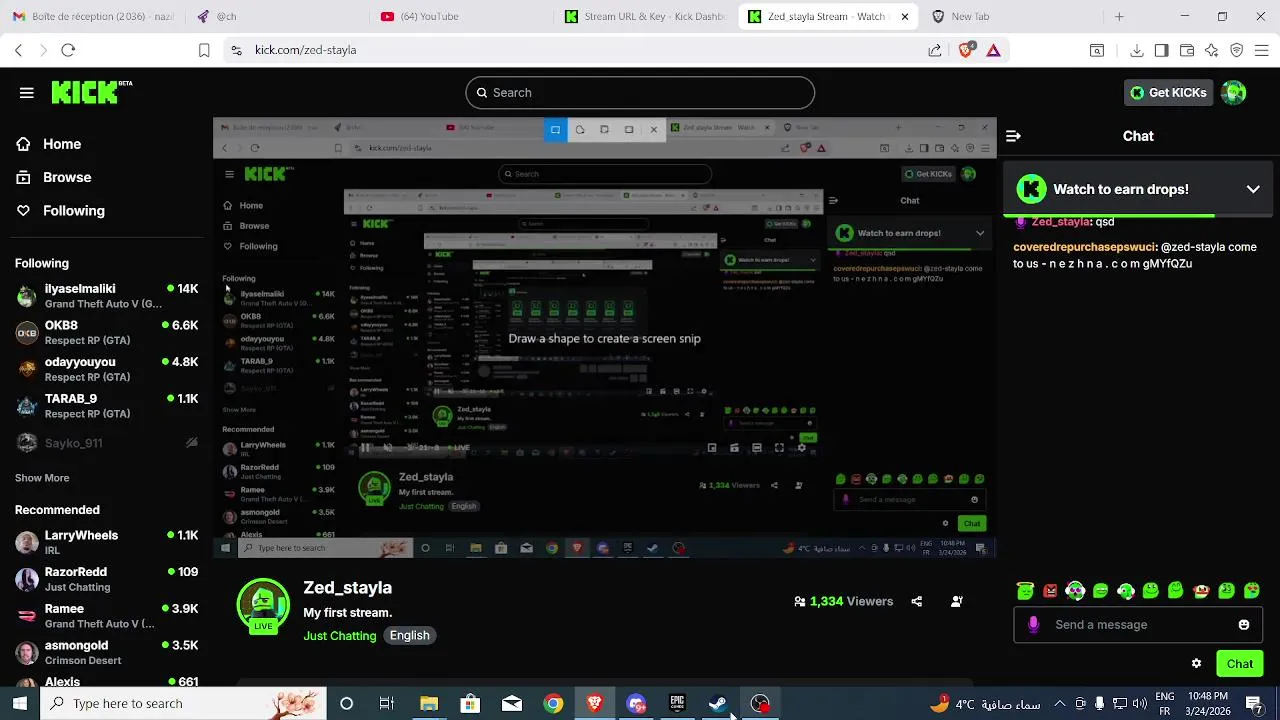Insert the red angry emote
Image resolution: width=1280 pixels, height=720 pixels.
coord(1050,591)
